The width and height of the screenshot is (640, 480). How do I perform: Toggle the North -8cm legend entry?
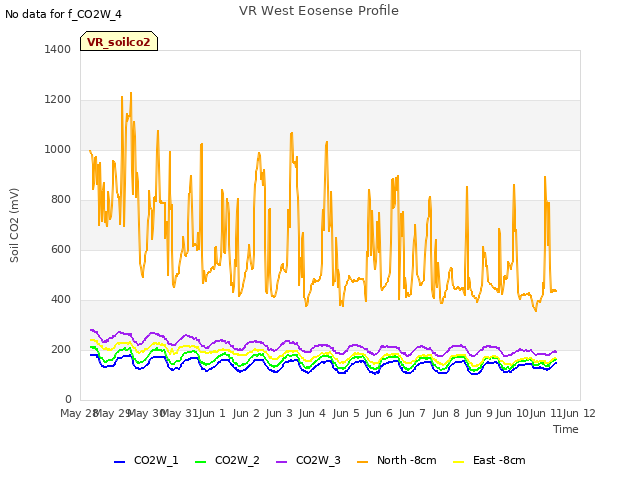click(x=397, y=460)
